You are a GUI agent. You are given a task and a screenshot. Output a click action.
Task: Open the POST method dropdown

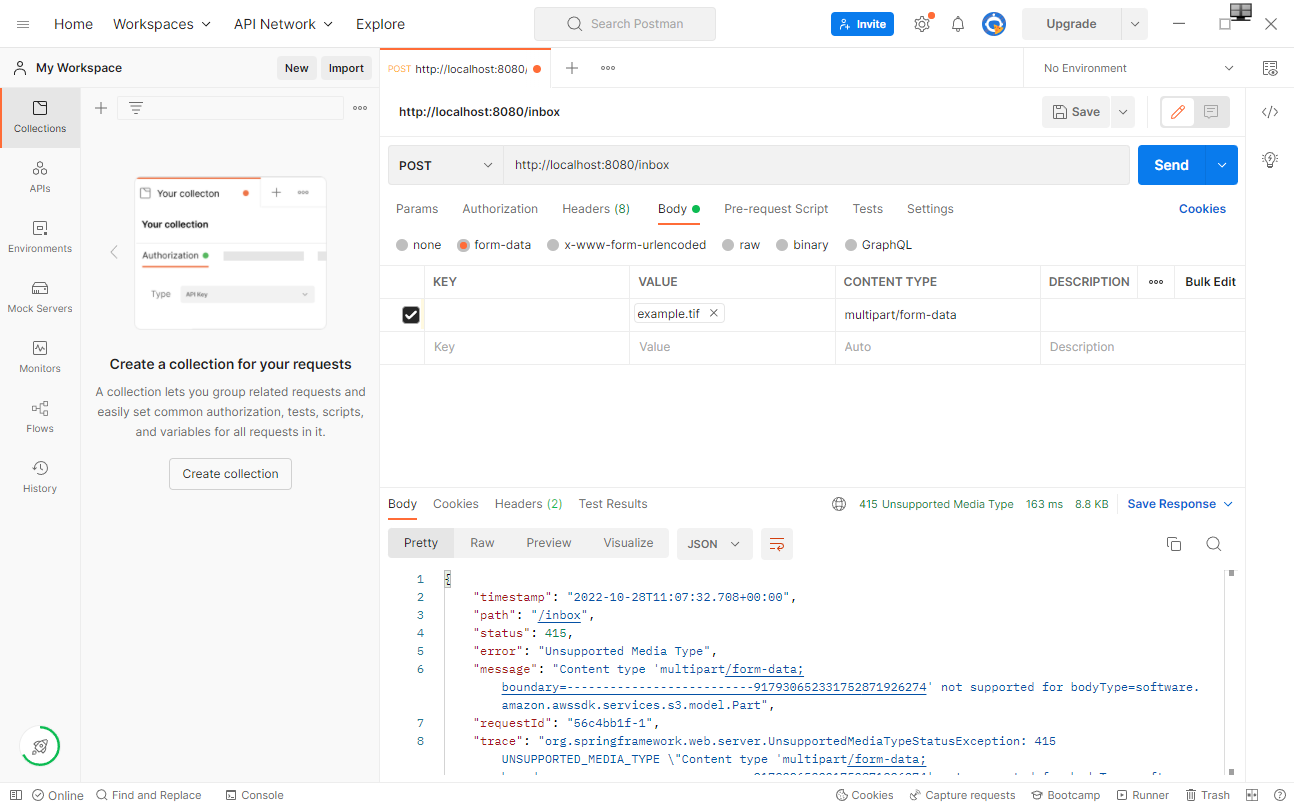pyautogui.click(x=446, y=165)
